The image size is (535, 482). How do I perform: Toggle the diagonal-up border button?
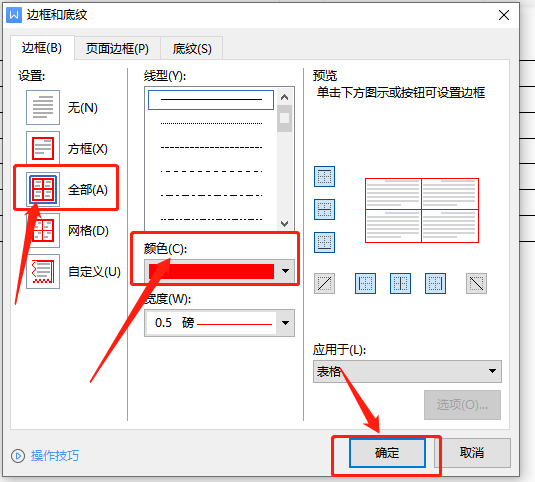coord(324,283)
